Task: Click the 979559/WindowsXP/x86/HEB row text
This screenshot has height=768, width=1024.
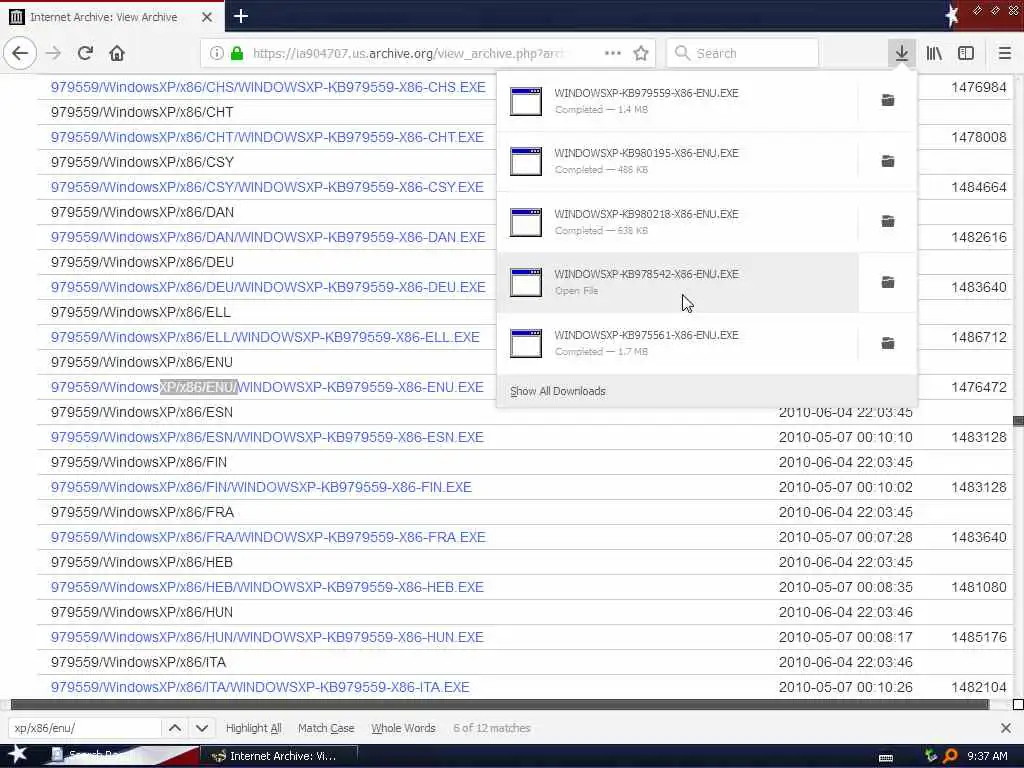Action: (x=142, y=562)
